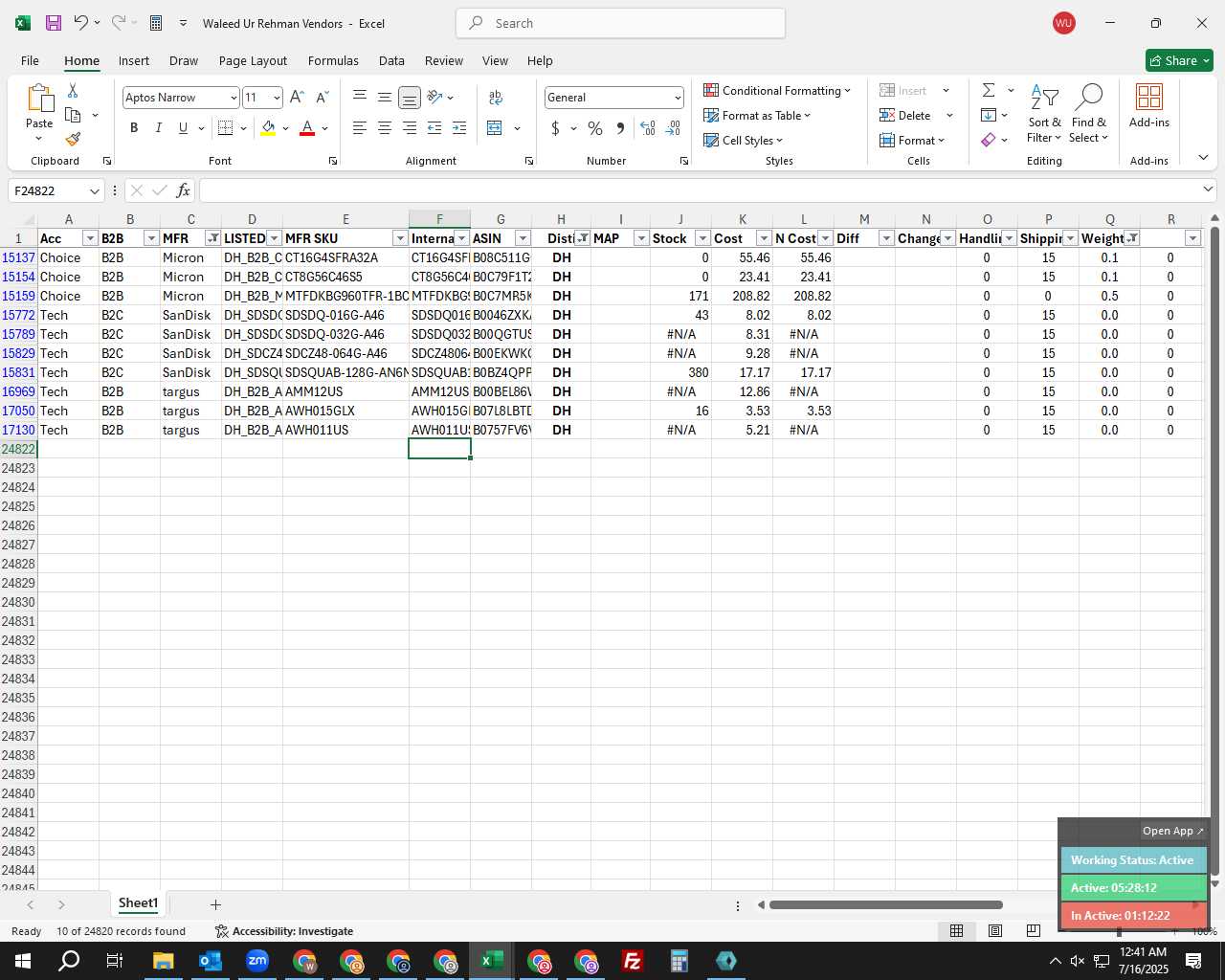The height and width of the screenshot is (980, 1225).
Task: Click the Undo arrow icon
Action: coord(81,23)
